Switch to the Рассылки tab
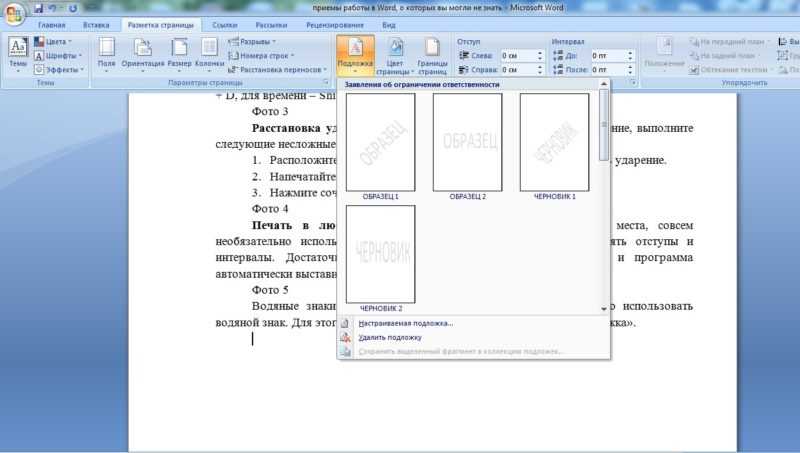Viewport: 800px width, 453px height. pyautogui.click(x=271, y=25)
